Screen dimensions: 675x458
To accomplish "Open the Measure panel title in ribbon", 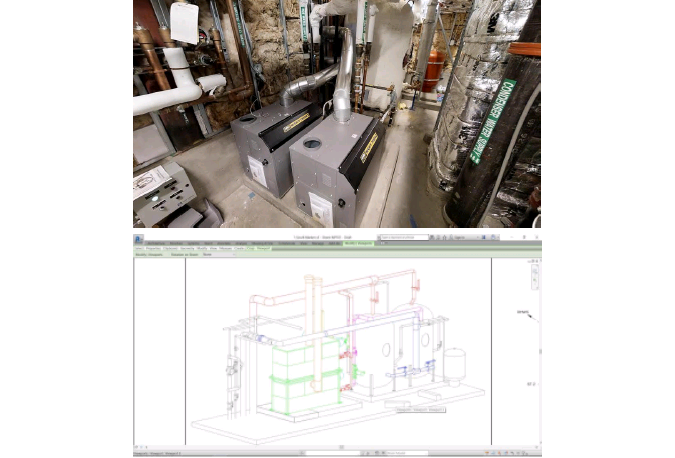I will pos(225,248).
